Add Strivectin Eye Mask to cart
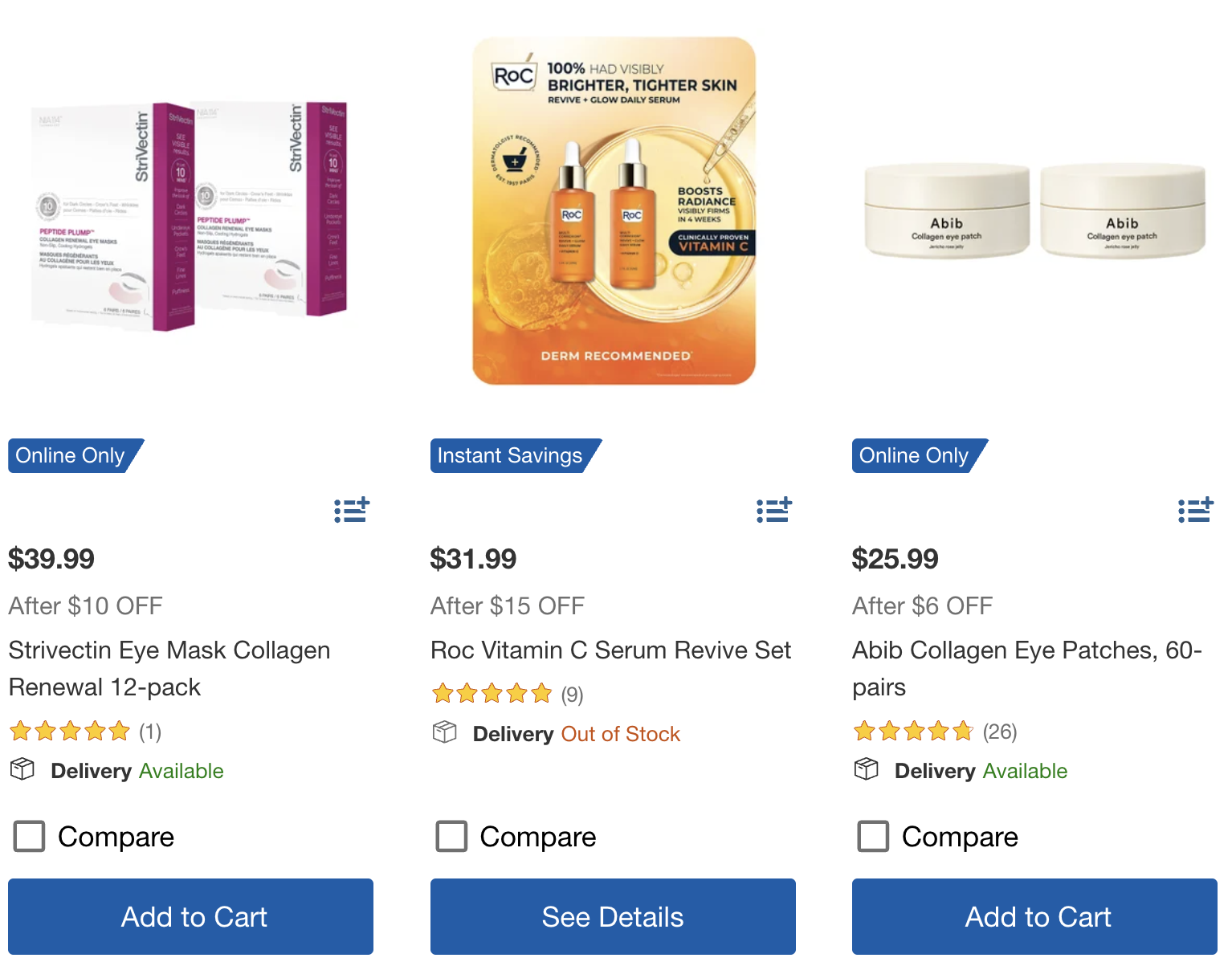The height and width of the screenshot is (962, 1232). (x=190, y=916)
